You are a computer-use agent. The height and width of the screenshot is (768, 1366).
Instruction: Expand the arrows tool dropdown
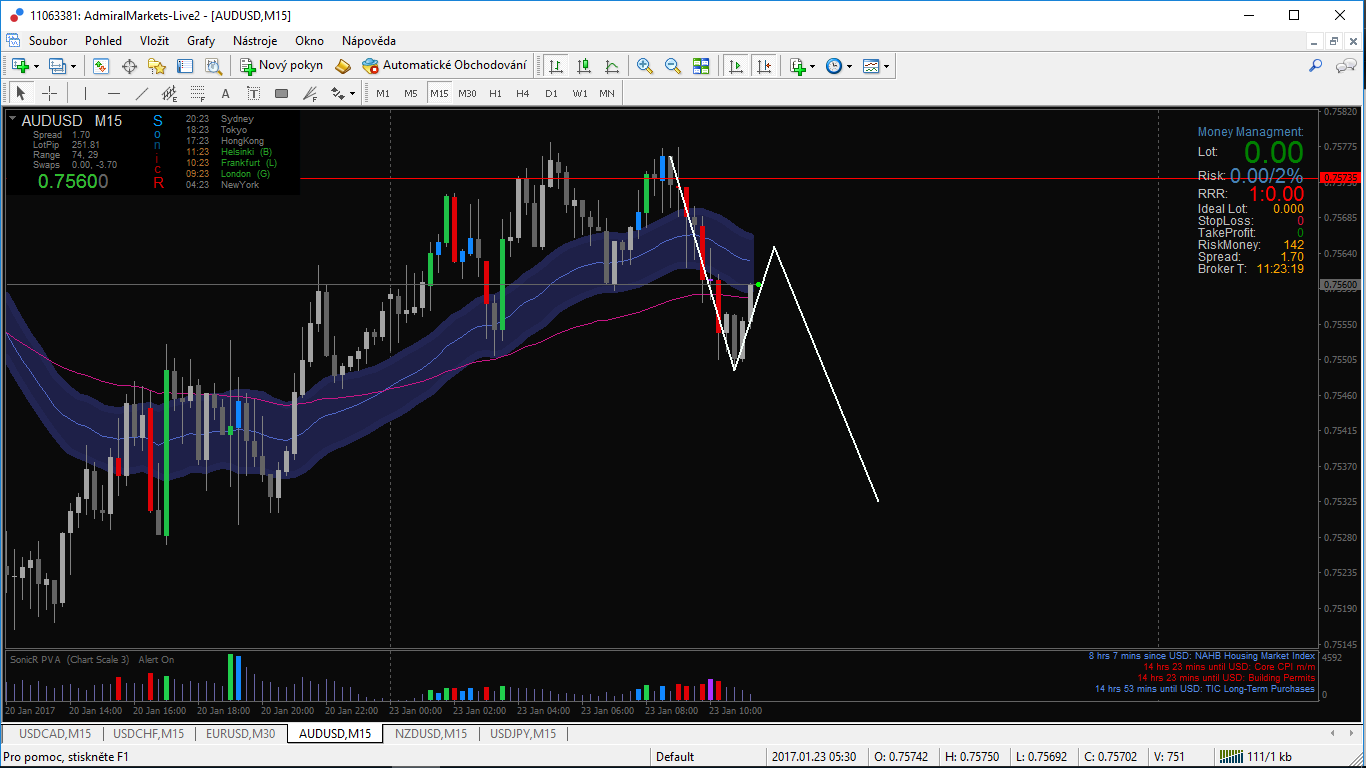pos(352,93)
